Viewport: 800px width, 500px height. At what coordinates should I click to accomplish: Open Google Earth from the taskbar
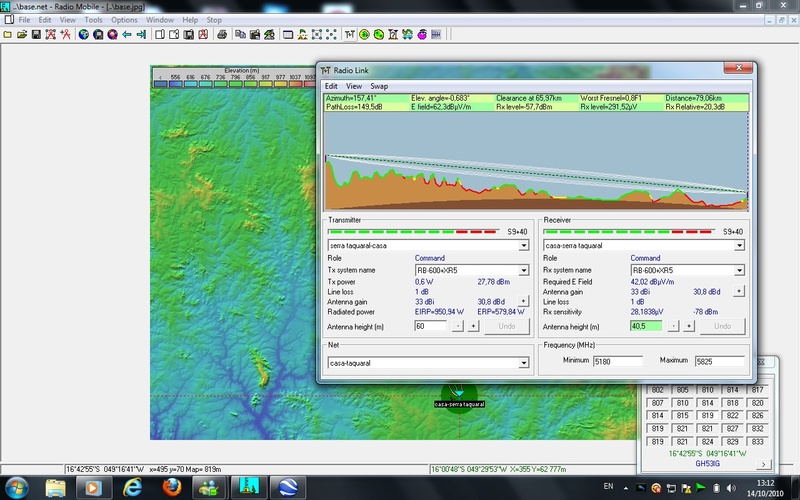286,487
